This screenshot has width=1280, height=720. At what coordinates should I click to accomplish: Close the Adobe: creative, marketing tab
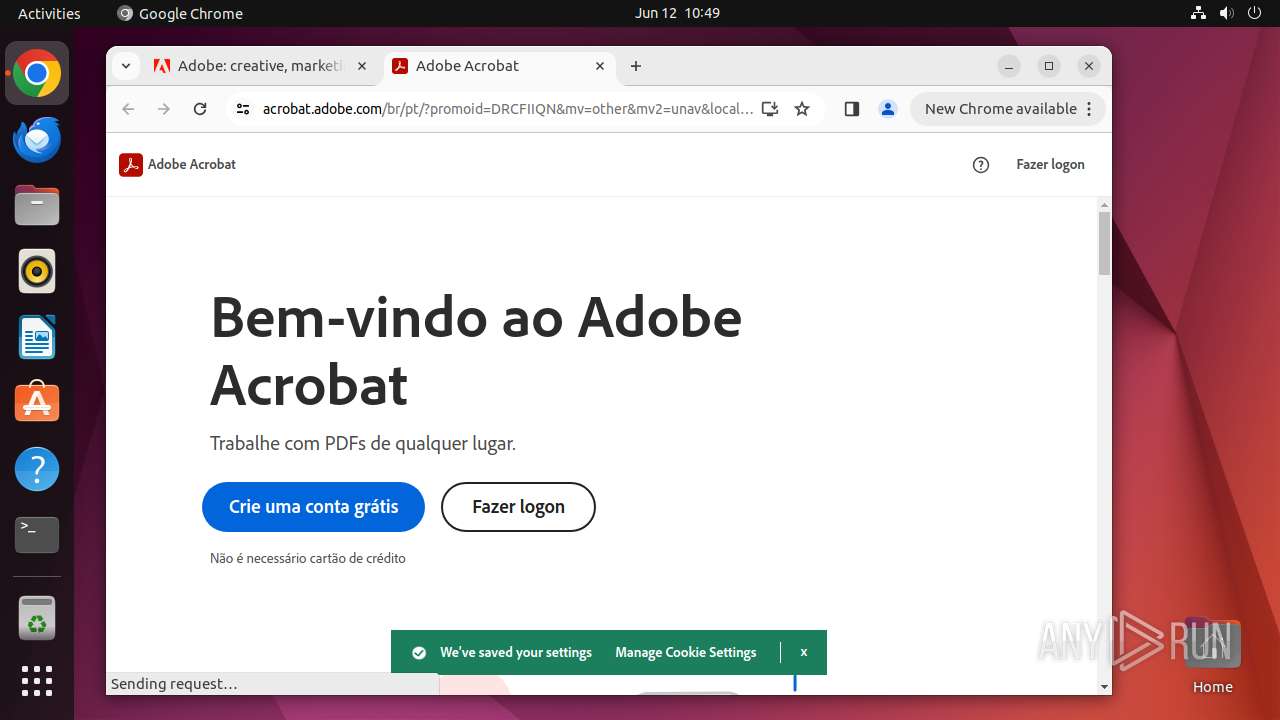click(362, 66)
